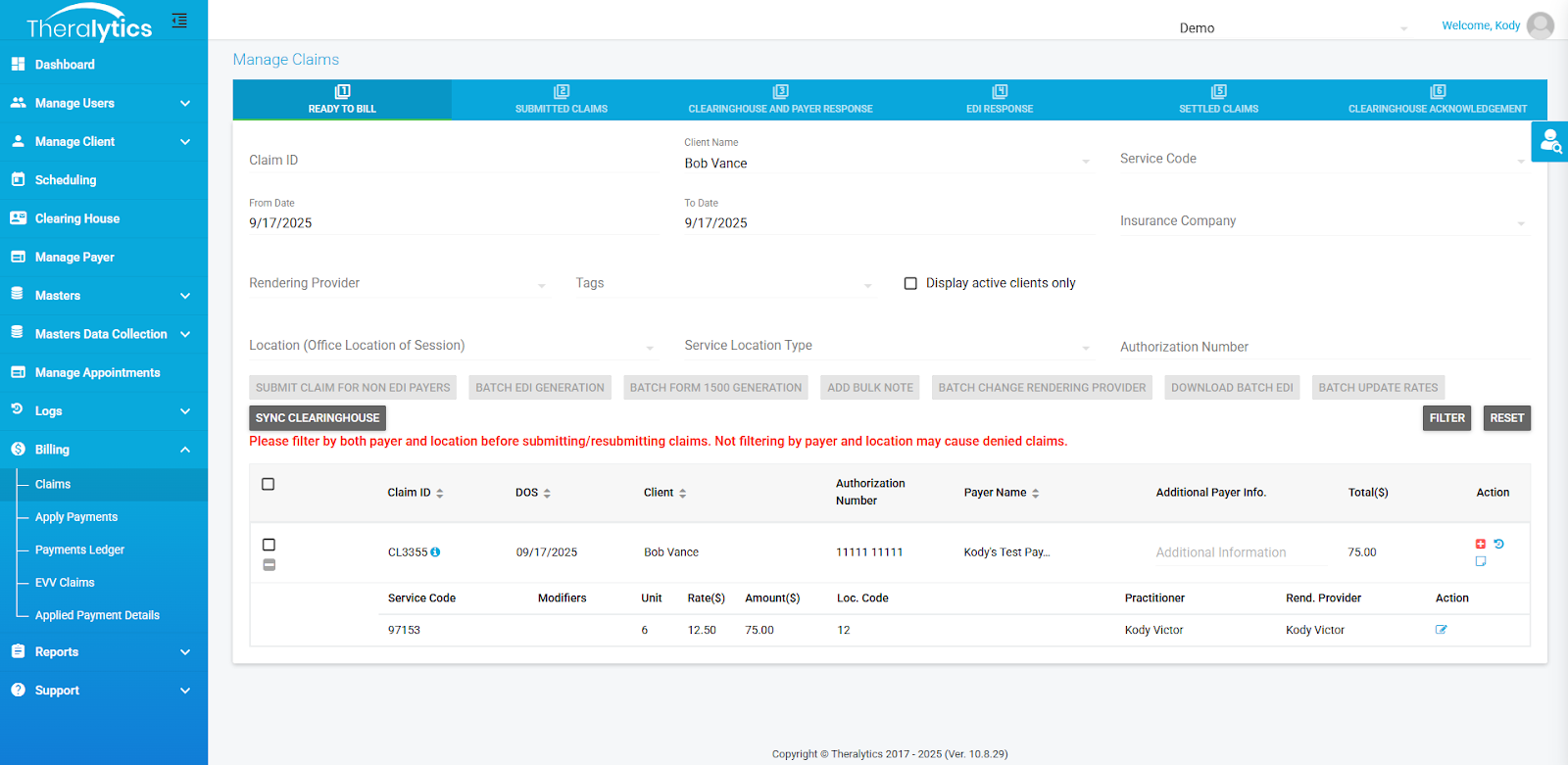
Task: Open the Service Code dropdown
Action: pos(1324,159)
